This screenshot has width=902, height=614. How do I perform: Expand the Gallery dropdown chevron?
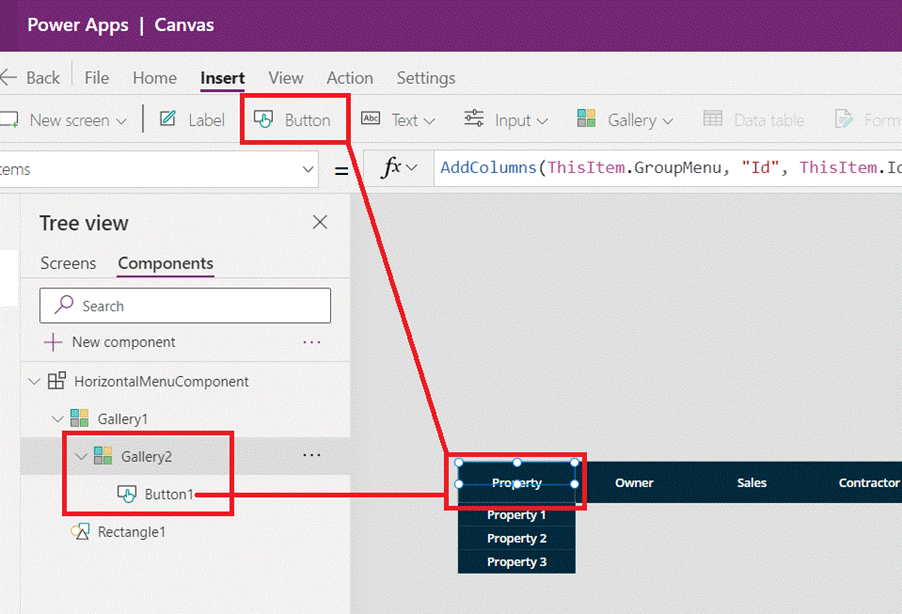(667, 121)
